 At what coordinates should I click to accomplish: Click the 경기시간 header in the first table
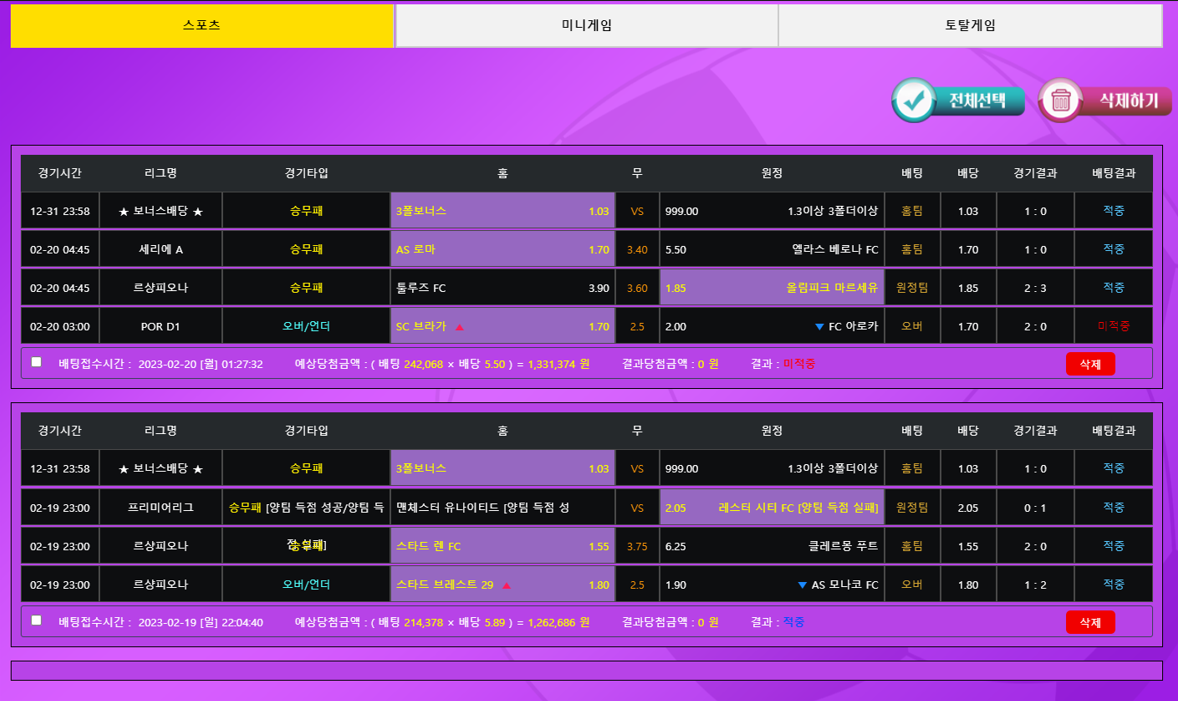pos(60,173)
